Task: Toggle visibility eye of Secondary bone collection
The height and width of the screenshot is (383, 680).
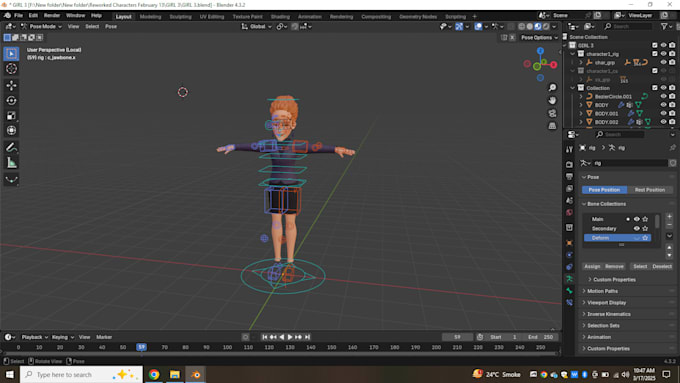Action: coord(636,229)
